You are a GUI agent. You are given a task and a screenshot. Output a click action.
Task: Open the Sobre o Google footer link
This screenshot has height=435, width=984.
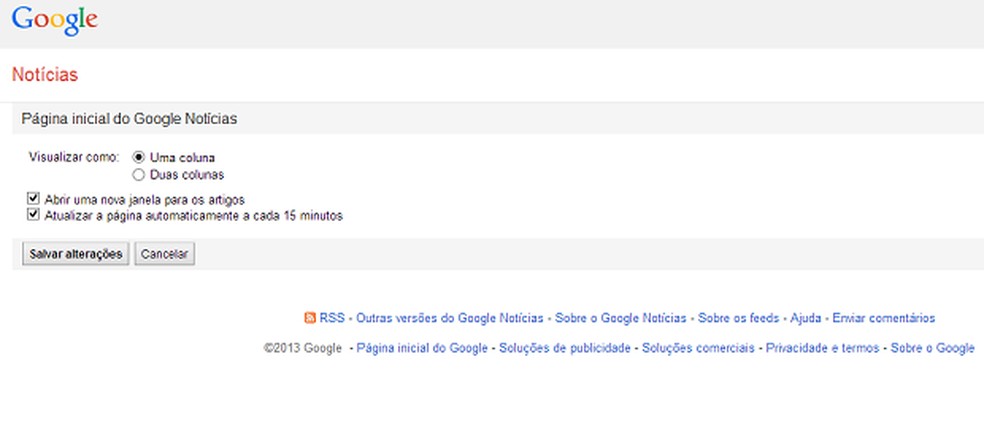(x=932, y=348)
